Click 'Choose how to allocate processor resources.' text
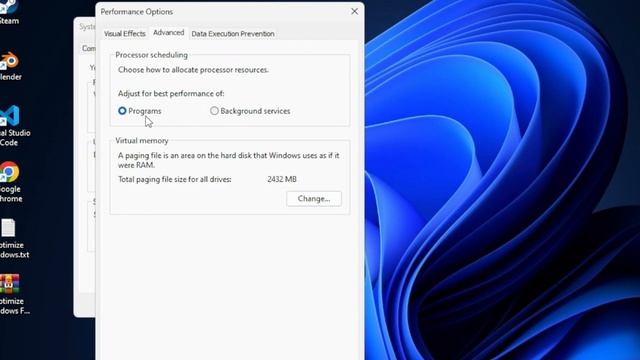Screen dimensions: 640x360 pyautogui.click(x=193, y=70)
